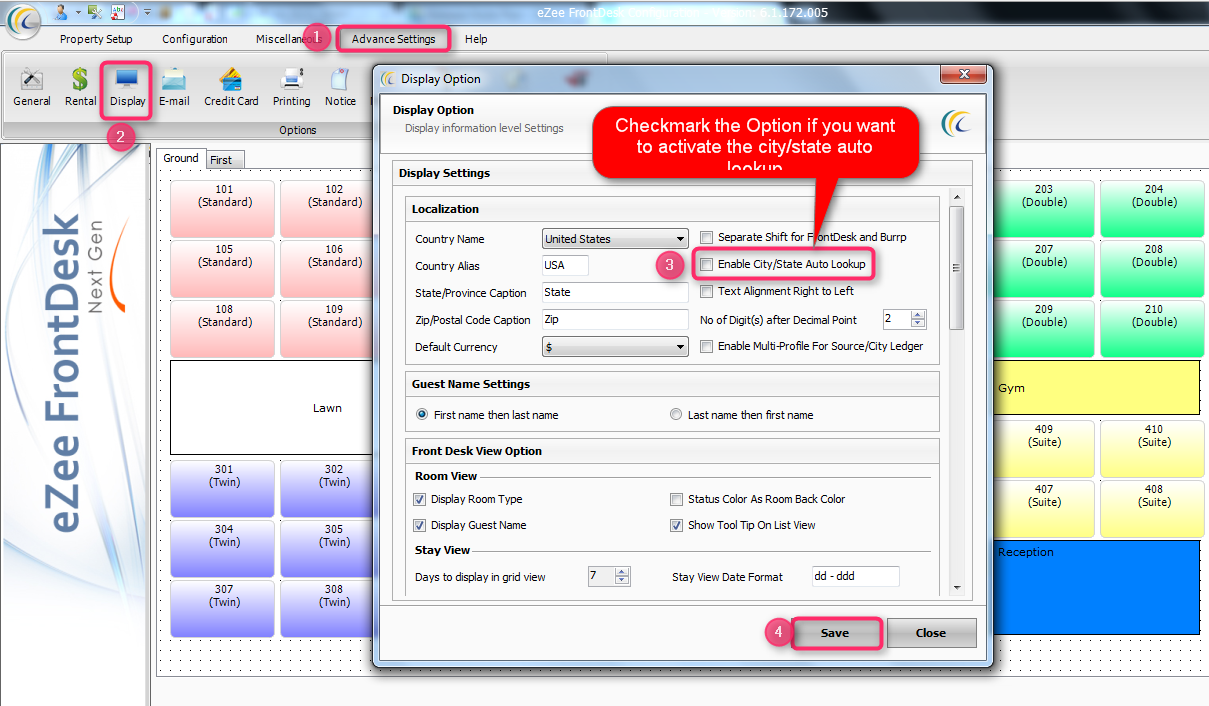Image resolution: width=1209 pixels, height=706 pixels.
Task: Open General options in the ribbon
Action: pos(32,88)
